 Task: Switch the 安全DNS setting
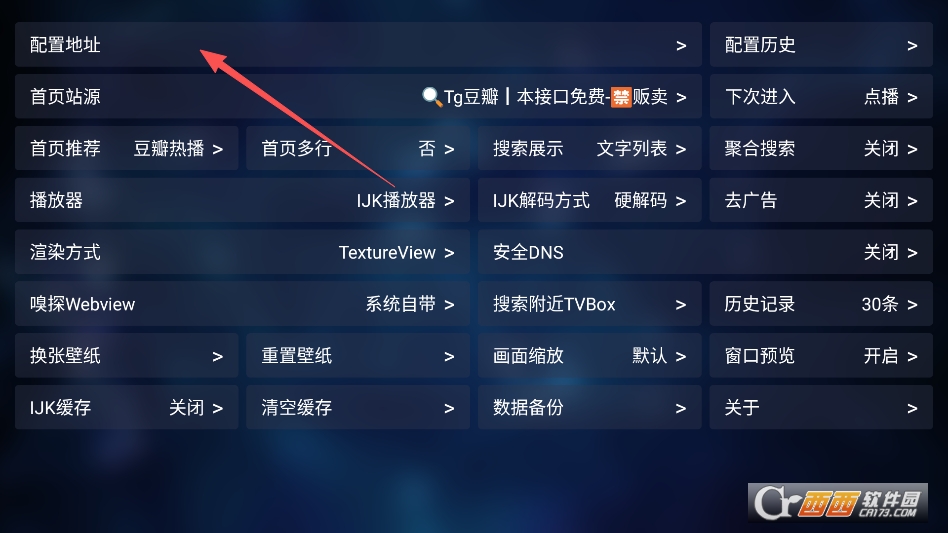pos(706,252)
